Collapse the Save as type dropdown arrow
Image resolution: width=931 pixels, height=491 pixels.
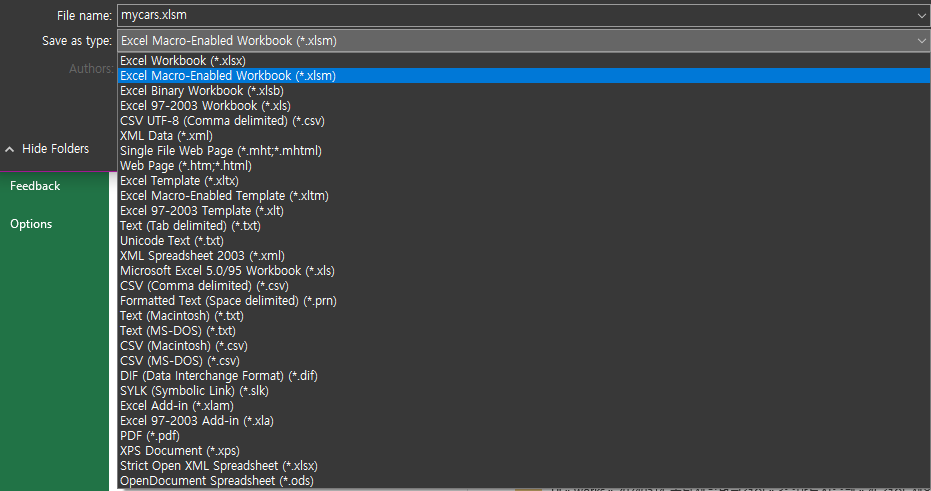pyautogui.click(x=922, y=41)
